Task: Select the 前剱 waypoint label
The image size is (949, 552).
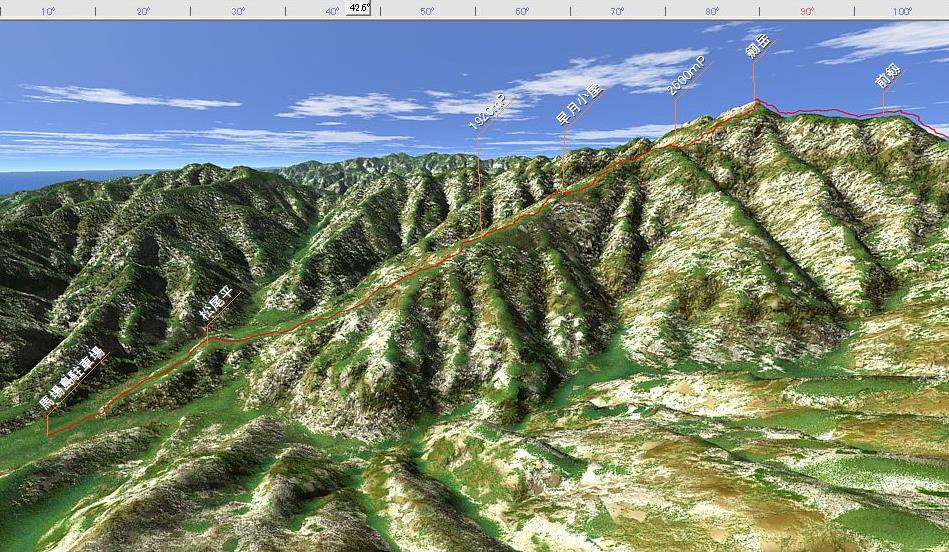Action: tap(888, 75)
